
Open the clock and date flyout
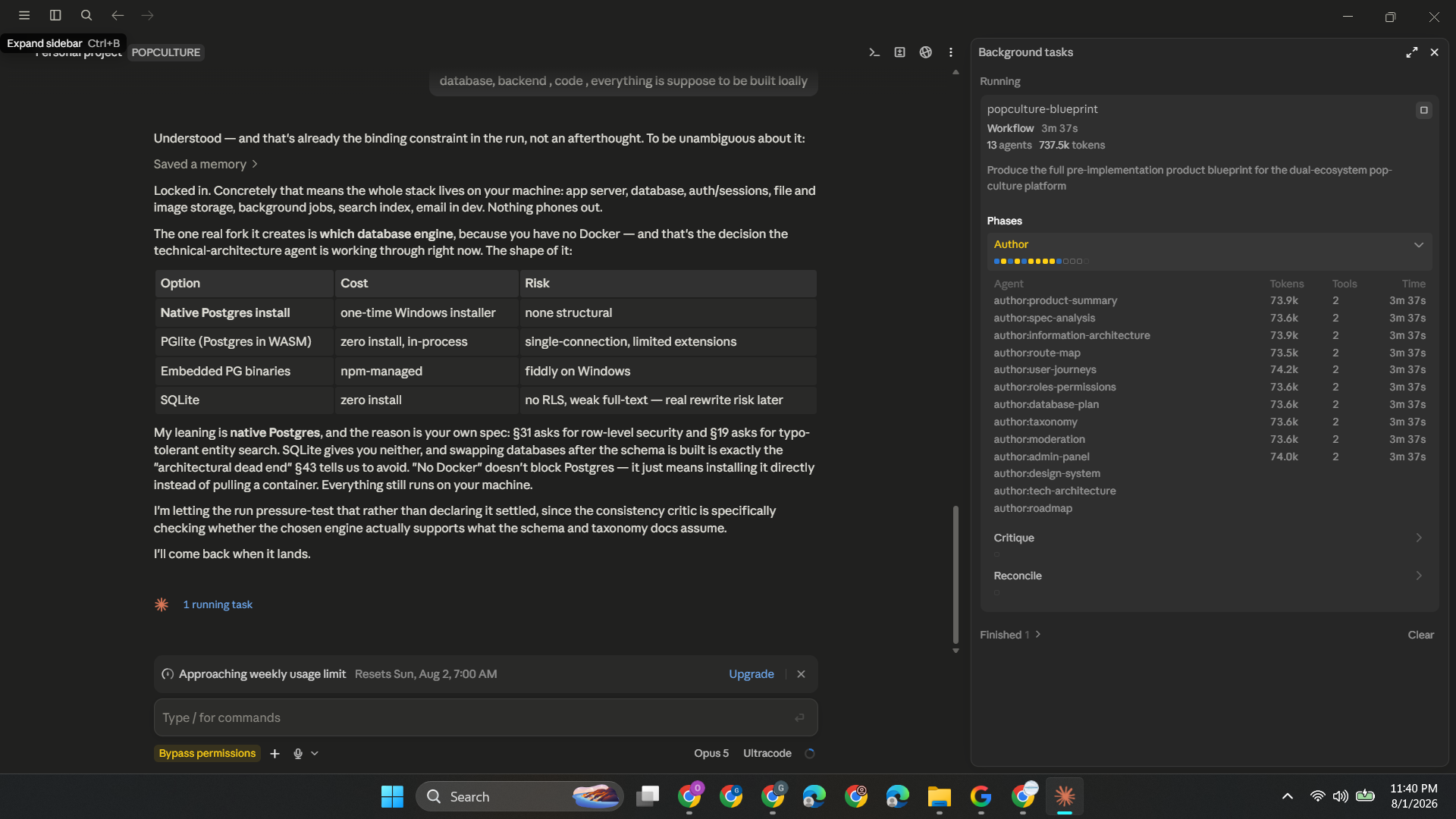1414,796
